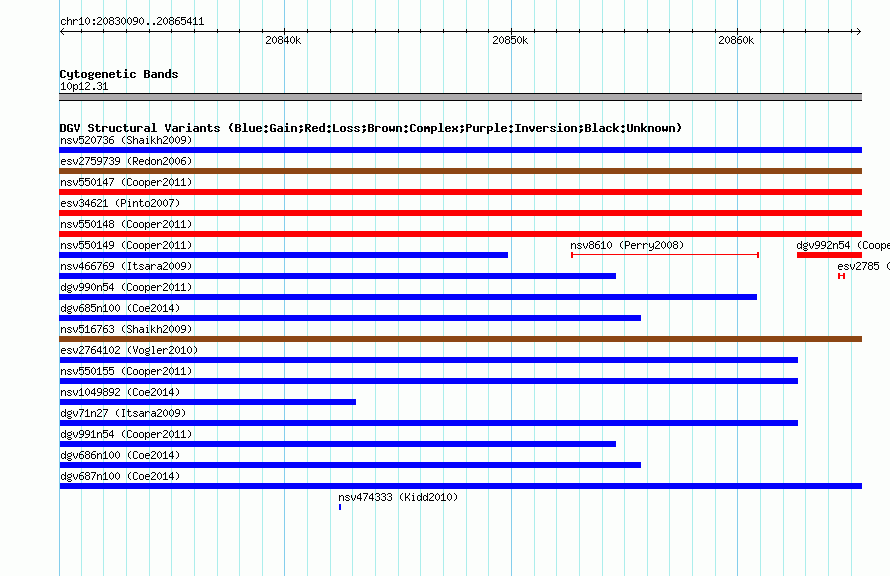
Task: Click the esv34621 (Pinto2007) label
Action: [120, 203]
